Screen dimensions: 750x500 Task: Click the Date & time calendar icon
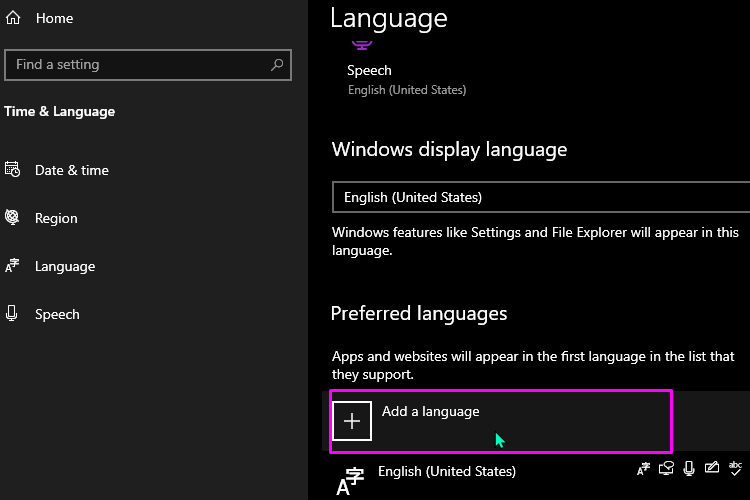pos(12,169)
